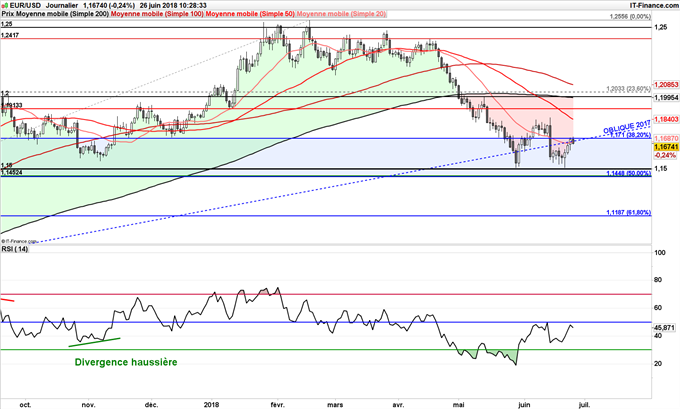Click the RSI 80 axis label

coord(658,280)
